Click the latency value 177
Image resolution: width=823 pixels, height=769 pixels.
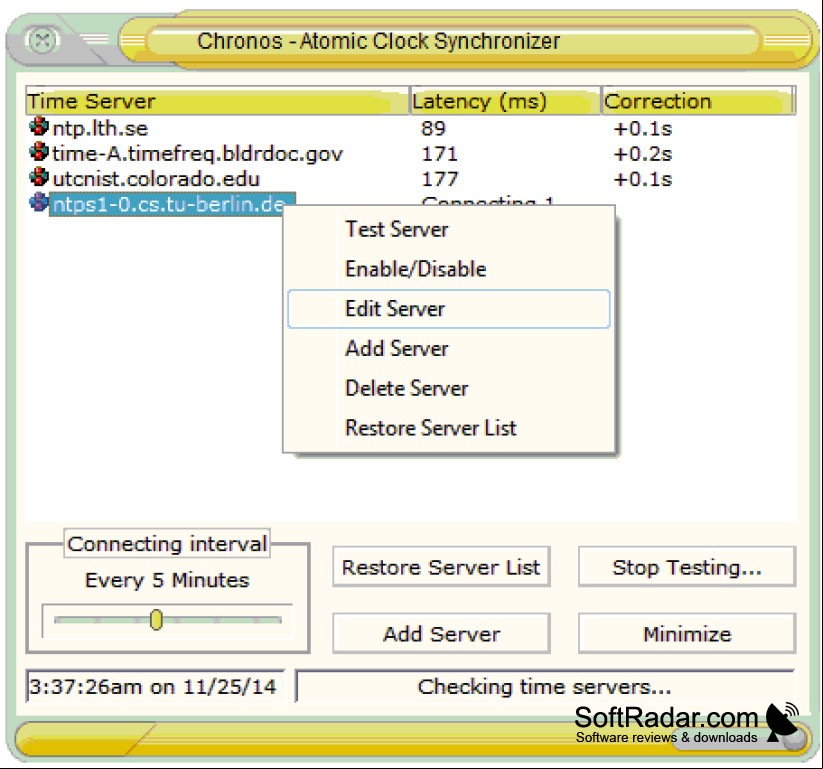point(440,179)
